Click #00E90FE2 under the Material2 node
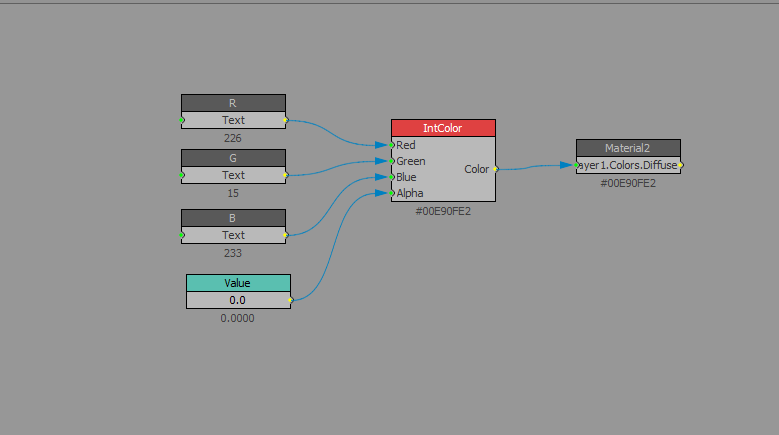779x435 pixels. [x=628, y=183]
